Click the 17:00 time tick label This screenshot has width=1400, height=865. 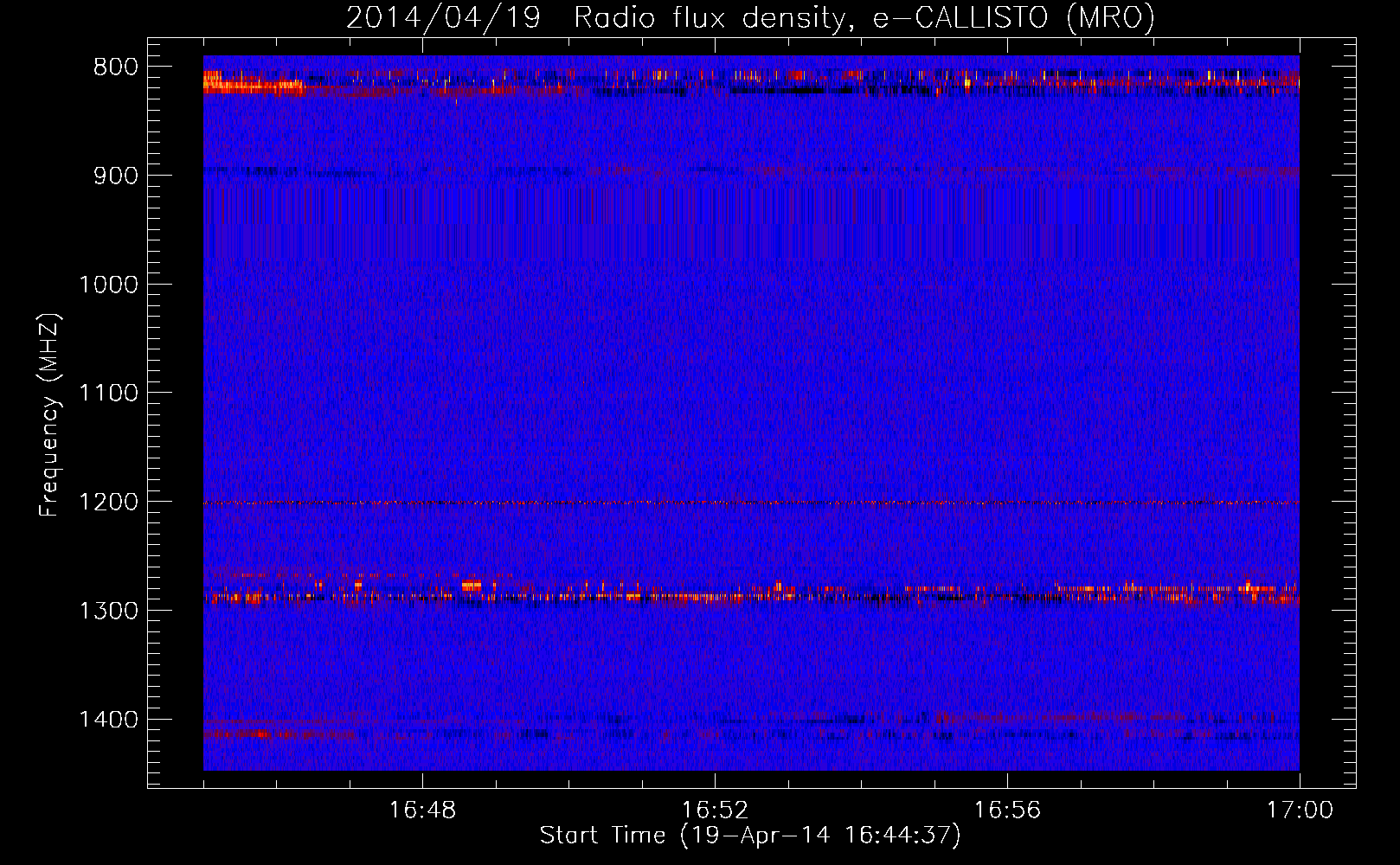pos(1300,811)
